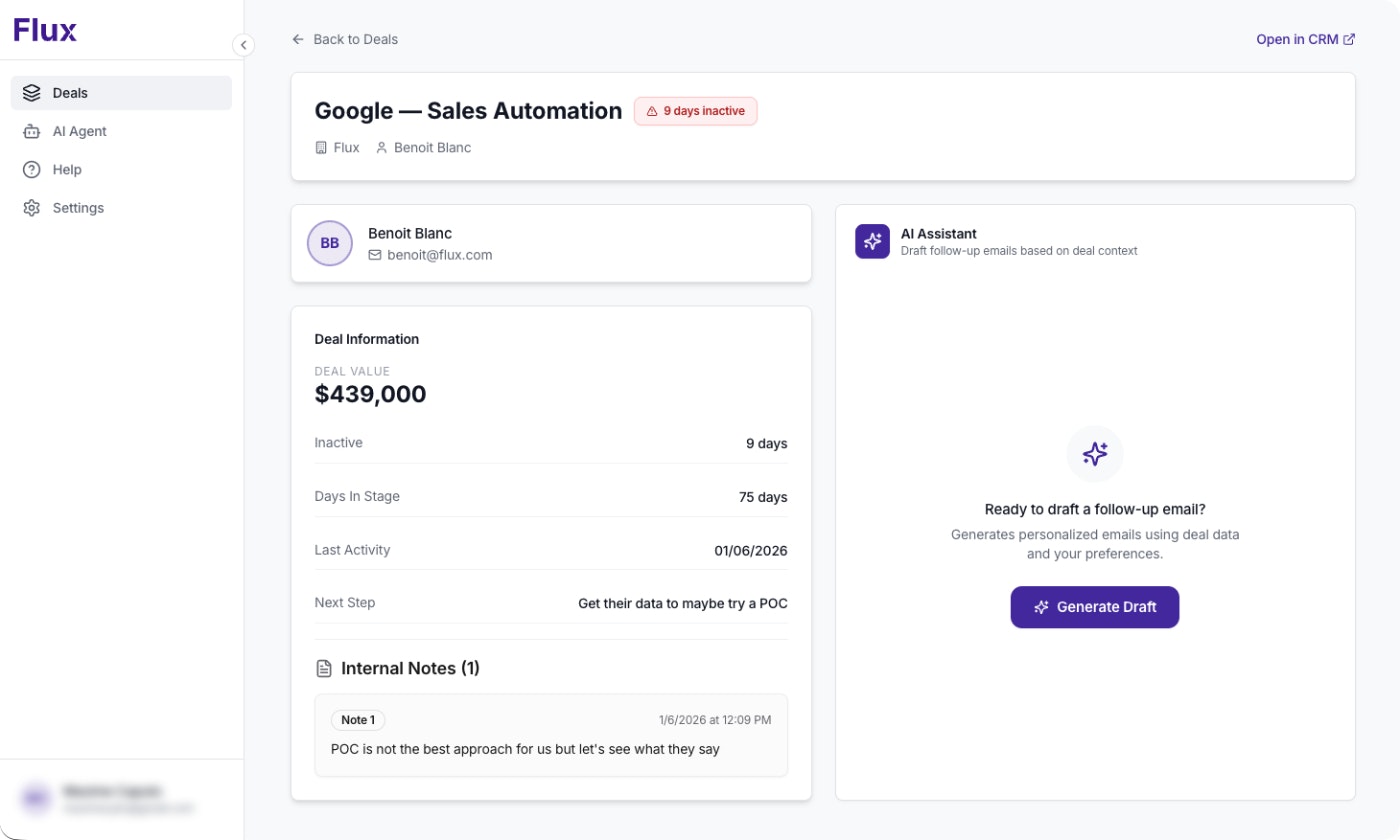Click the note timestamp 1/6/2026 at 12:09 PM
Image resolution: width=1400 pixels, height=840 pixels.
pos(715,720)
